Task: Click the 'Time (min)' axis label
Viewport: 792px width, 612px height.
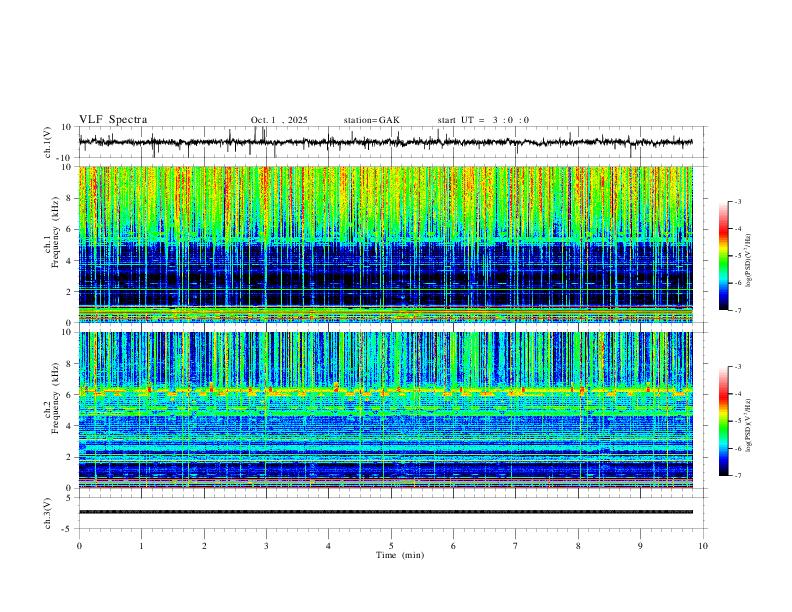Action: (x=400, y=555)
